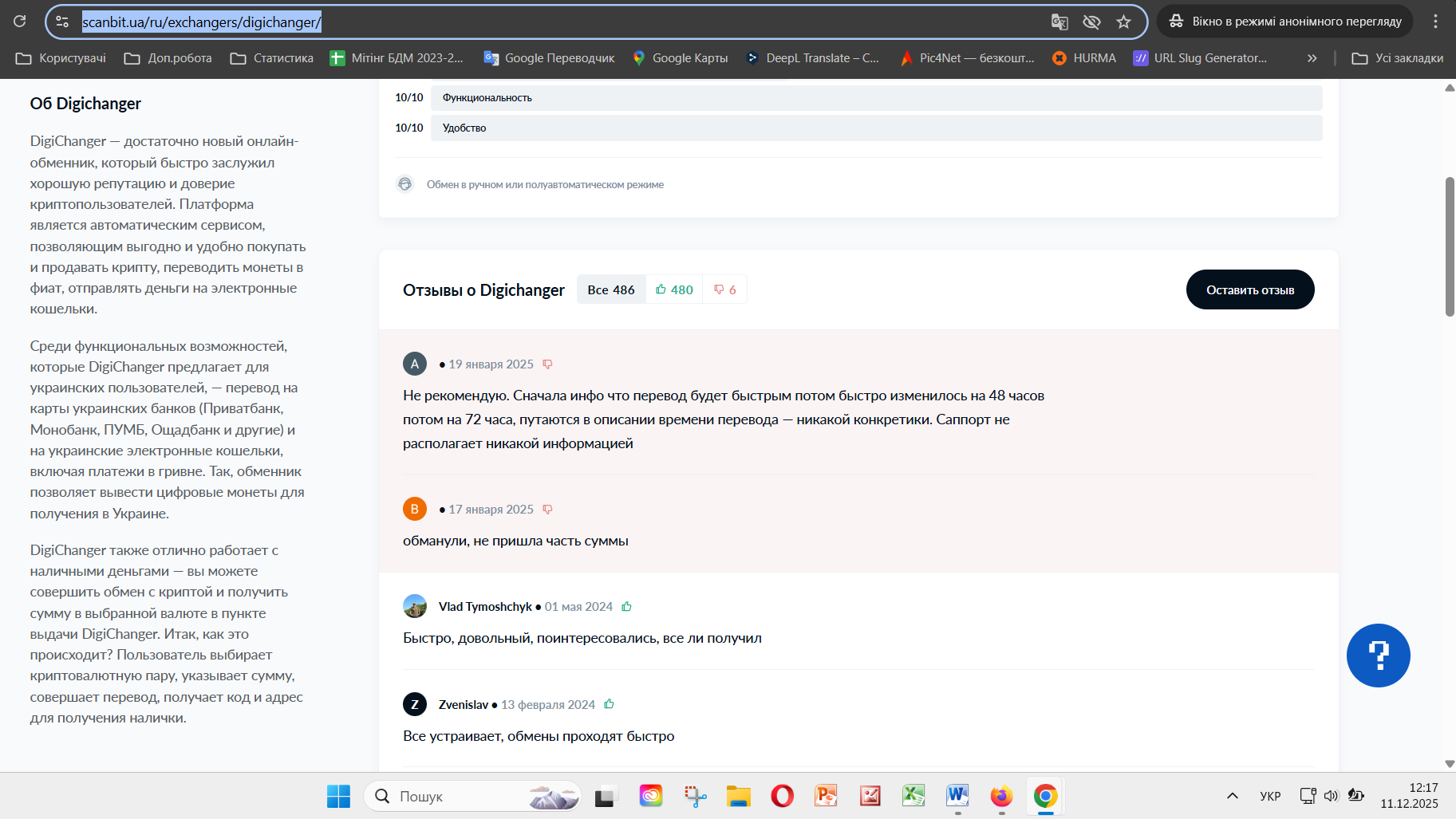Click the third-party cookies eye icon
1456x819 pixels.
click(x=1091, y=22)
